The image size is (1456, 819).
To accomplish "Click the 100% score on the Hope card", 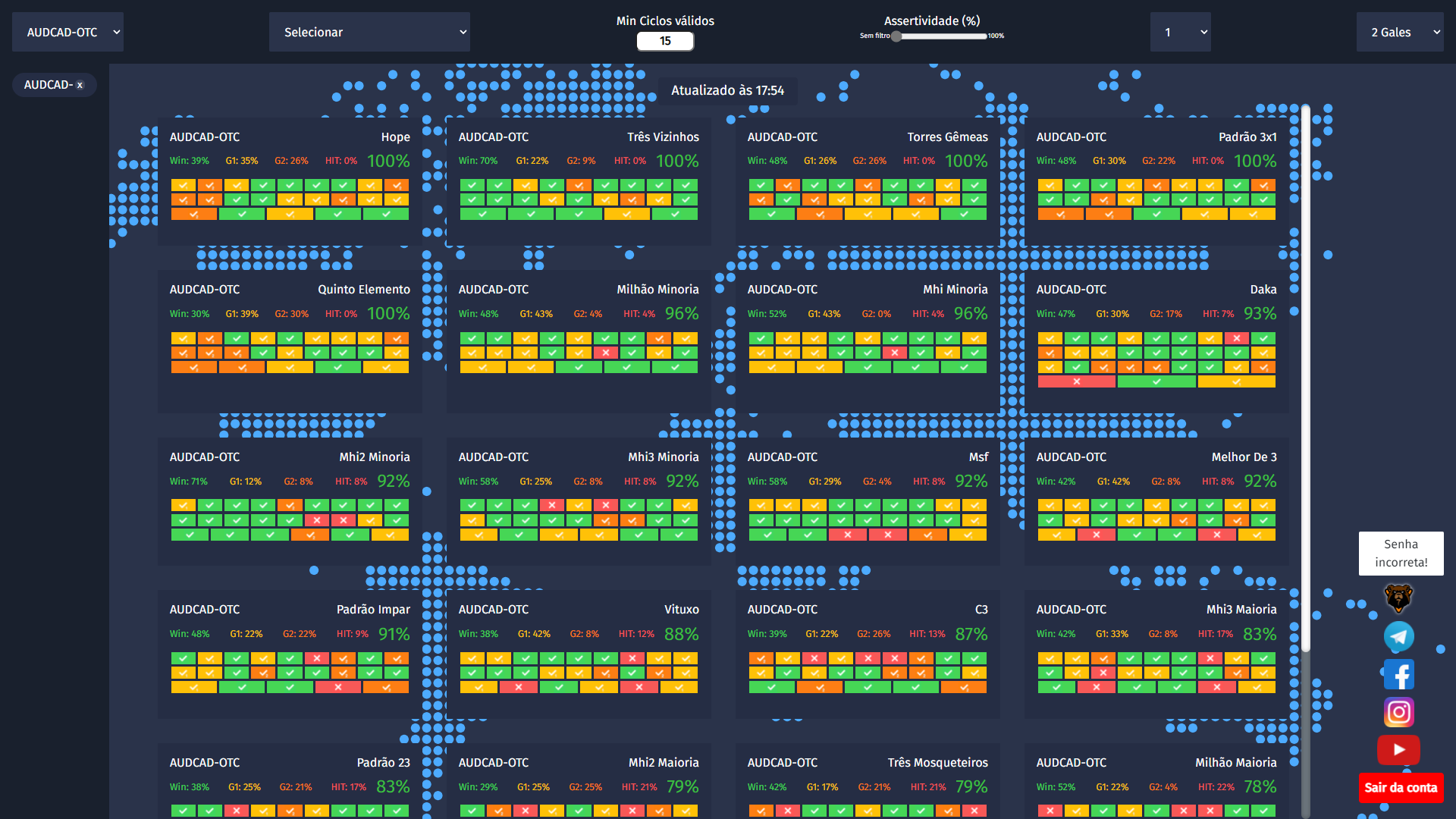I will pyautogui.click(x=388, y=161).
